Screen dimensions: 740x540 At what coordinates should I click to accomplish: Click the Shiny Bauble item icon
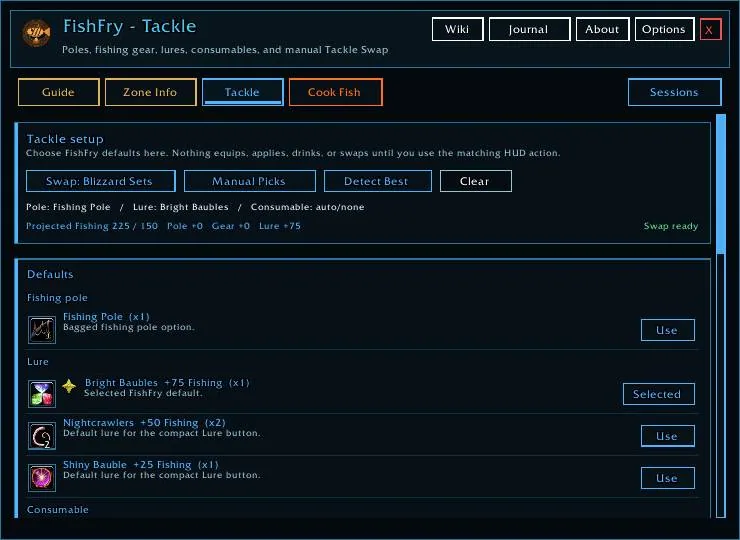point(42,478)
